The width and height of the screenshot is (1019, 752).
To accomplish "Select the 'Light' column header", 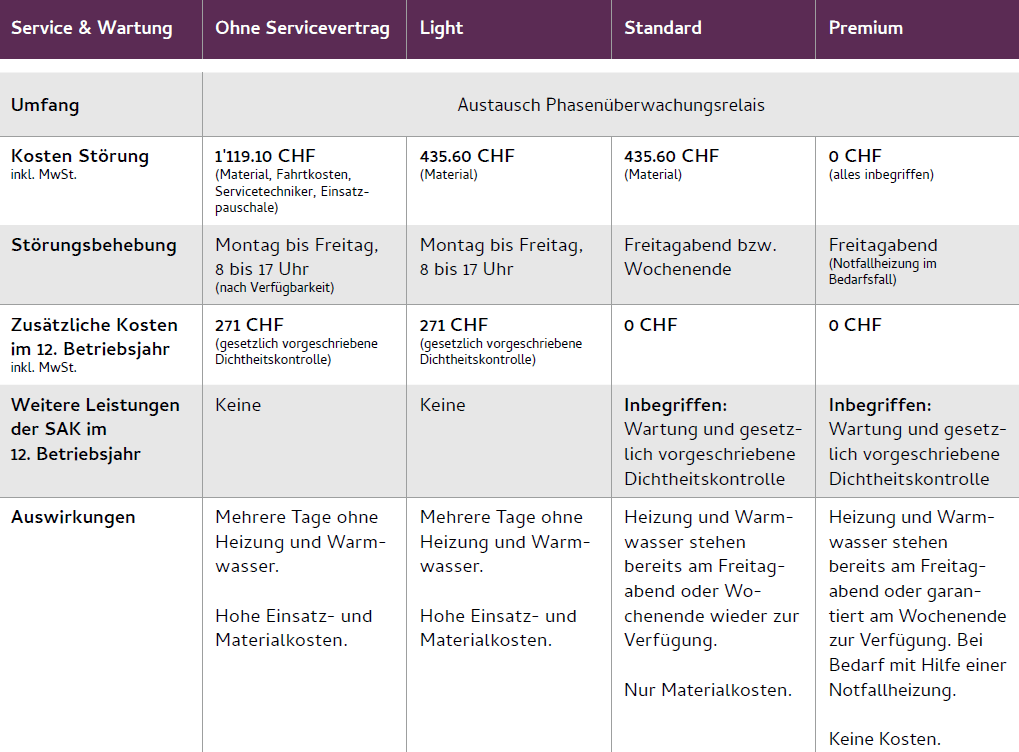I will [x=441, y=28].
